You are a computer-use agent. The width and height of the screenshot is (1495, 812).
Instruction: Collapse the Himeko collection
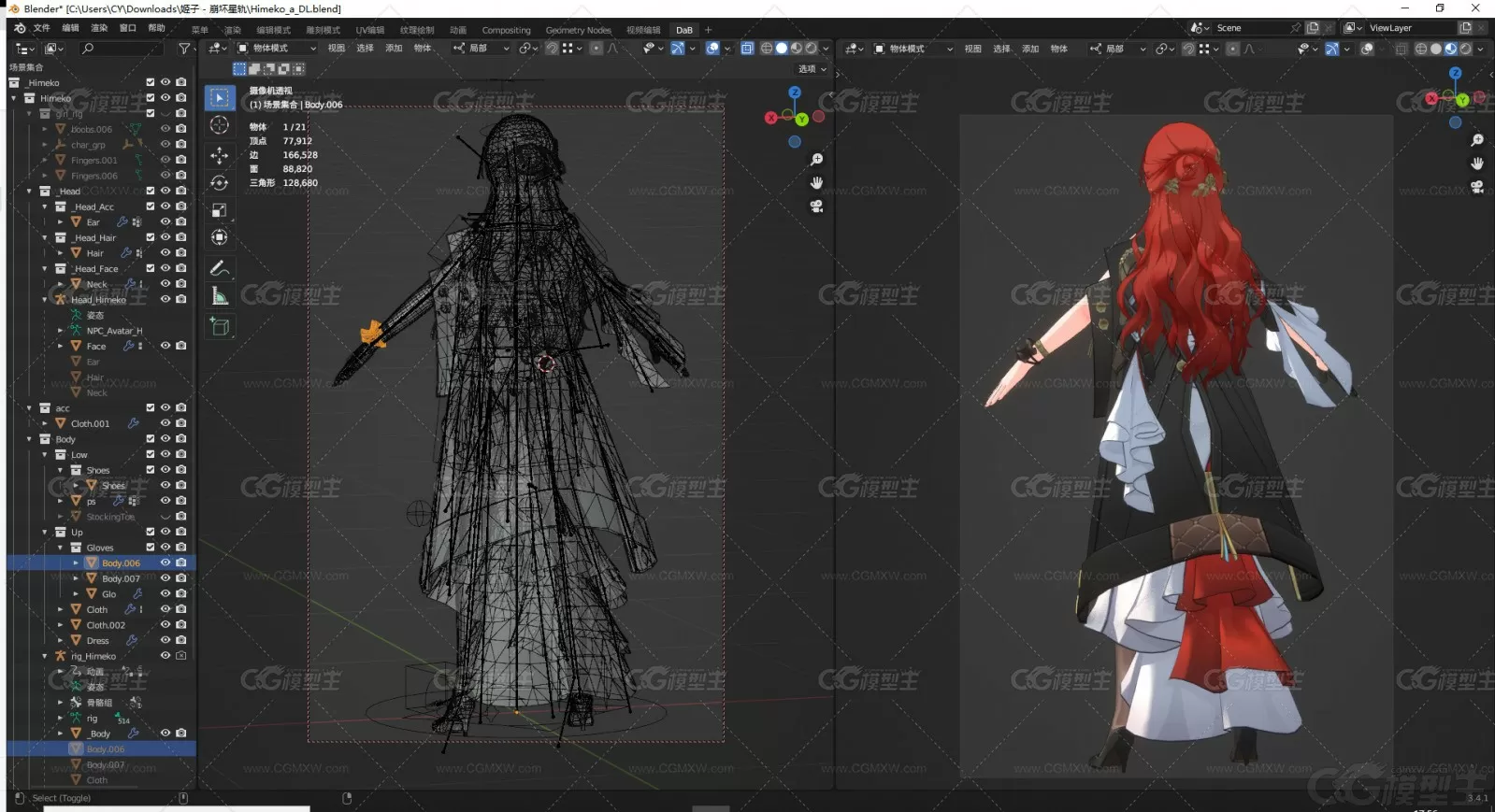(x=14, y=98)
